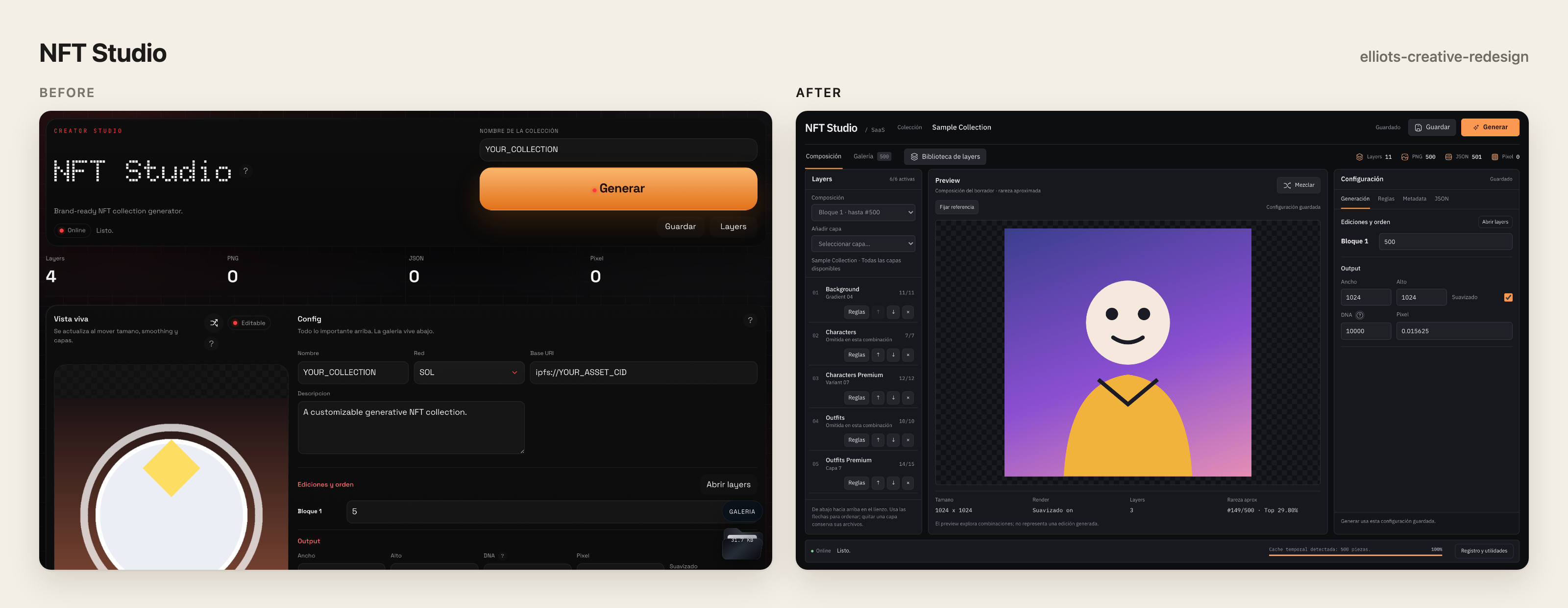This screenshot has width=1568, height=608.
Task: Open the Bloque 1 · hasta #500 dropdown
Action: pyautogui.click(x=862, y=213)
